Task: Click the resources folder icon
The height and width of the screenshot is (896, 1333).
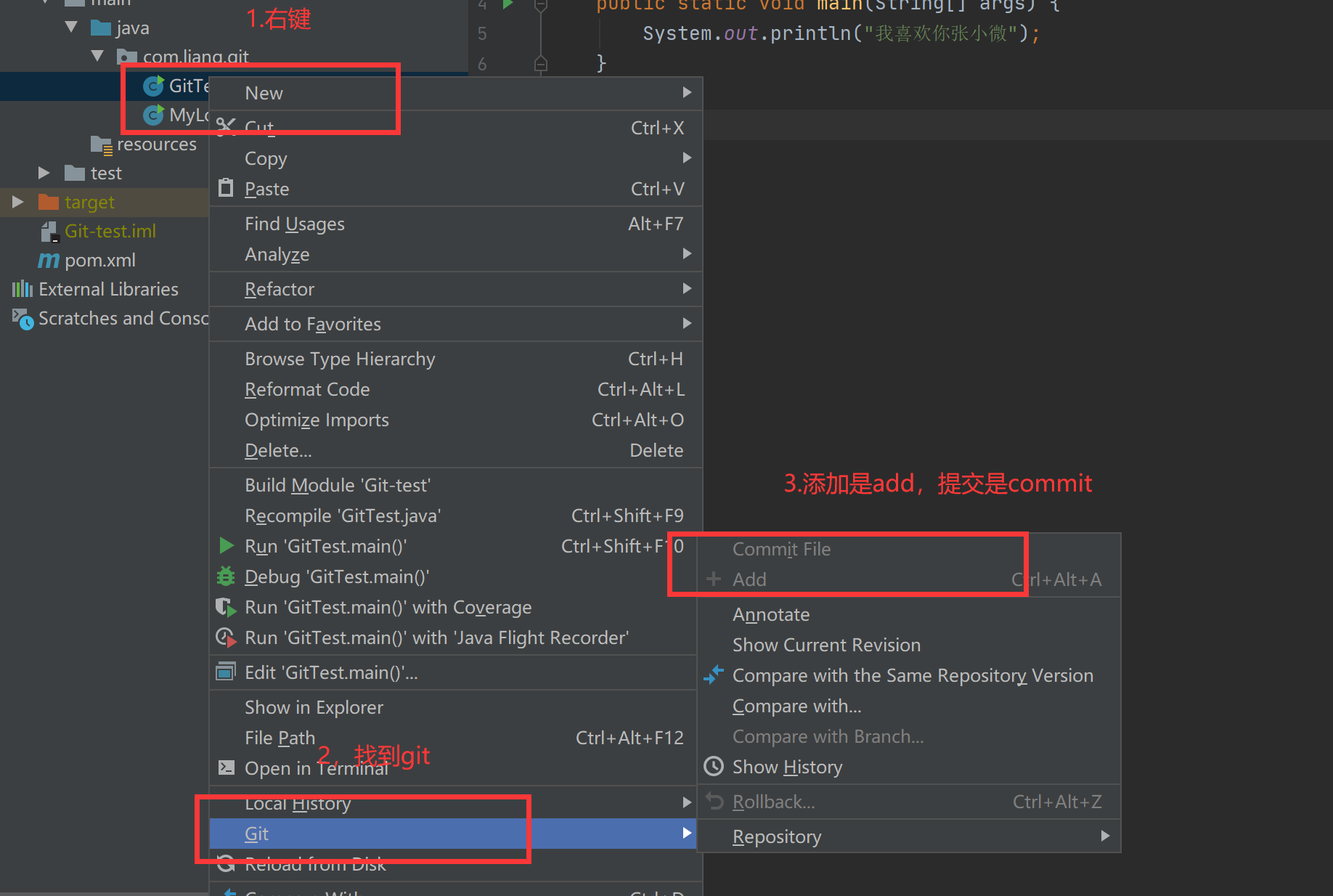Action: click(102, 144)
